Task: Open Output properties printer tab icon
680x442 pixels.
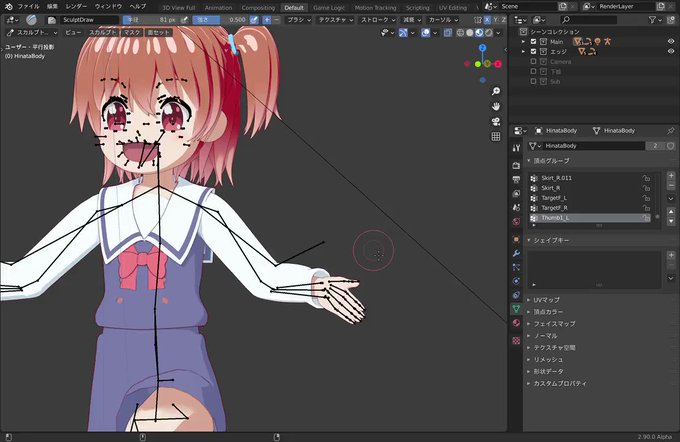Action: [x=516, y=179]
